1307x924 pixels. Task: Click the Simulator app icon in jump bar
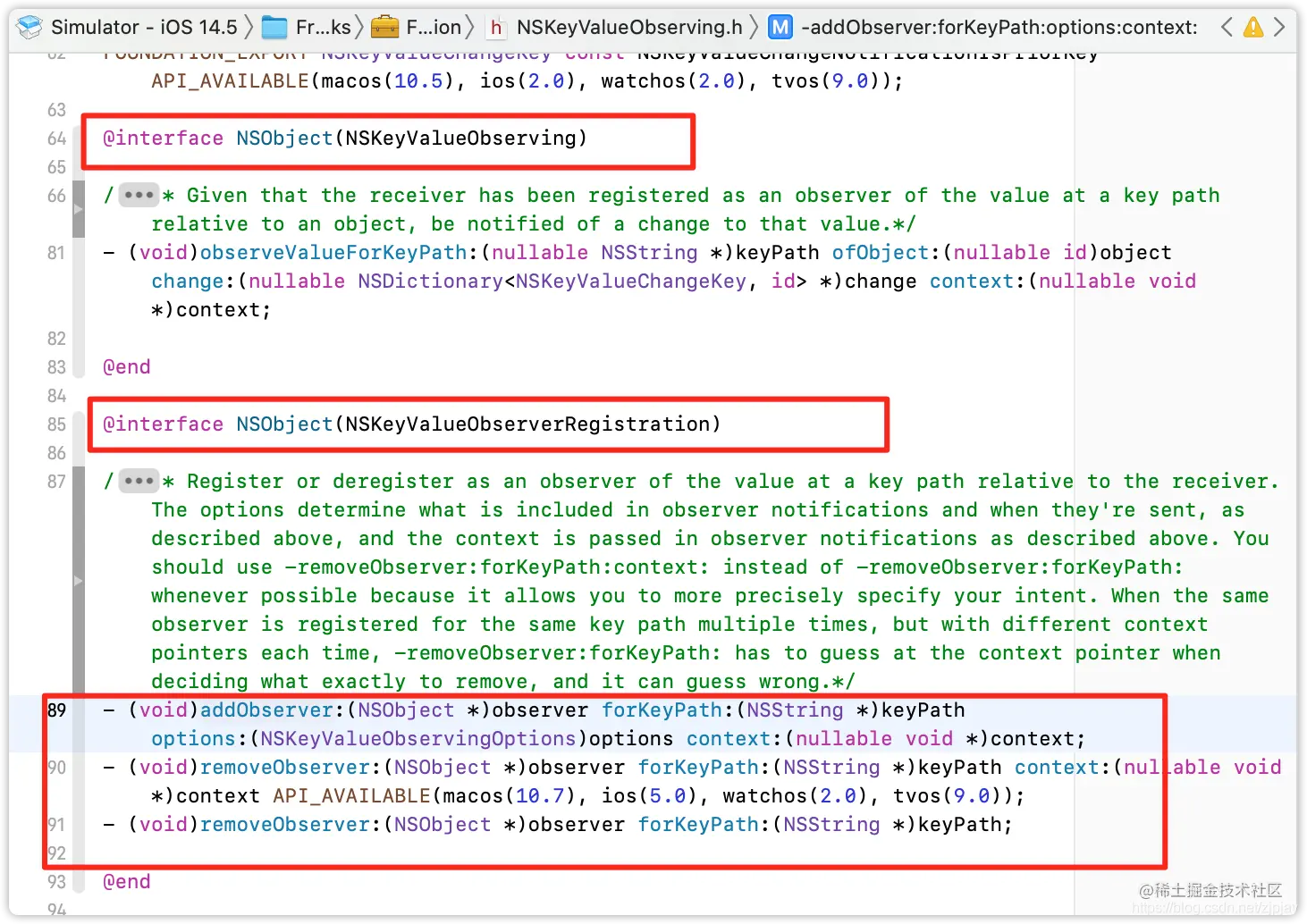coord(30,27)
